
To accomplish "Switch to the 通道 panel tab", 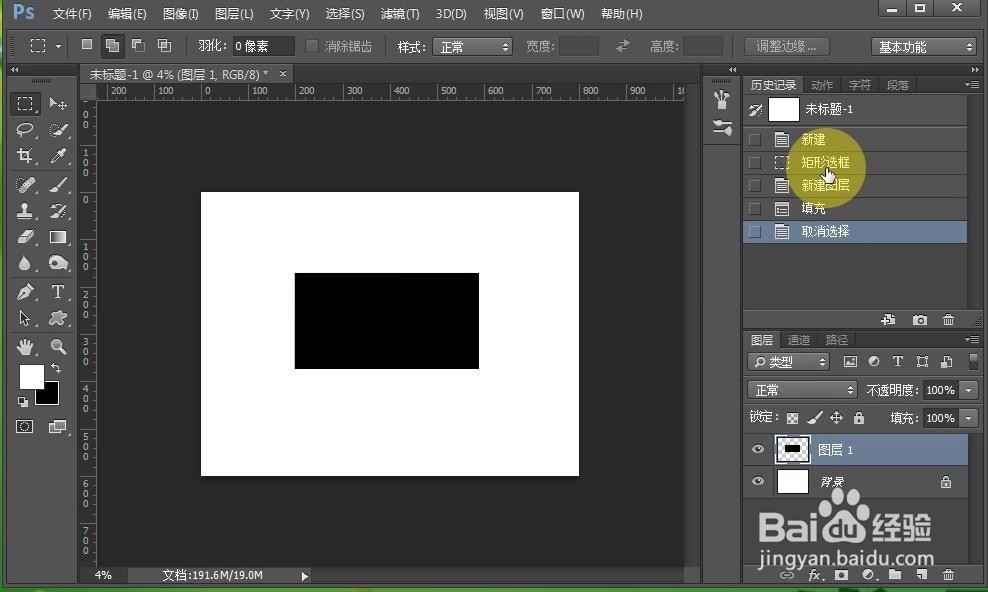I will (798, 339).
